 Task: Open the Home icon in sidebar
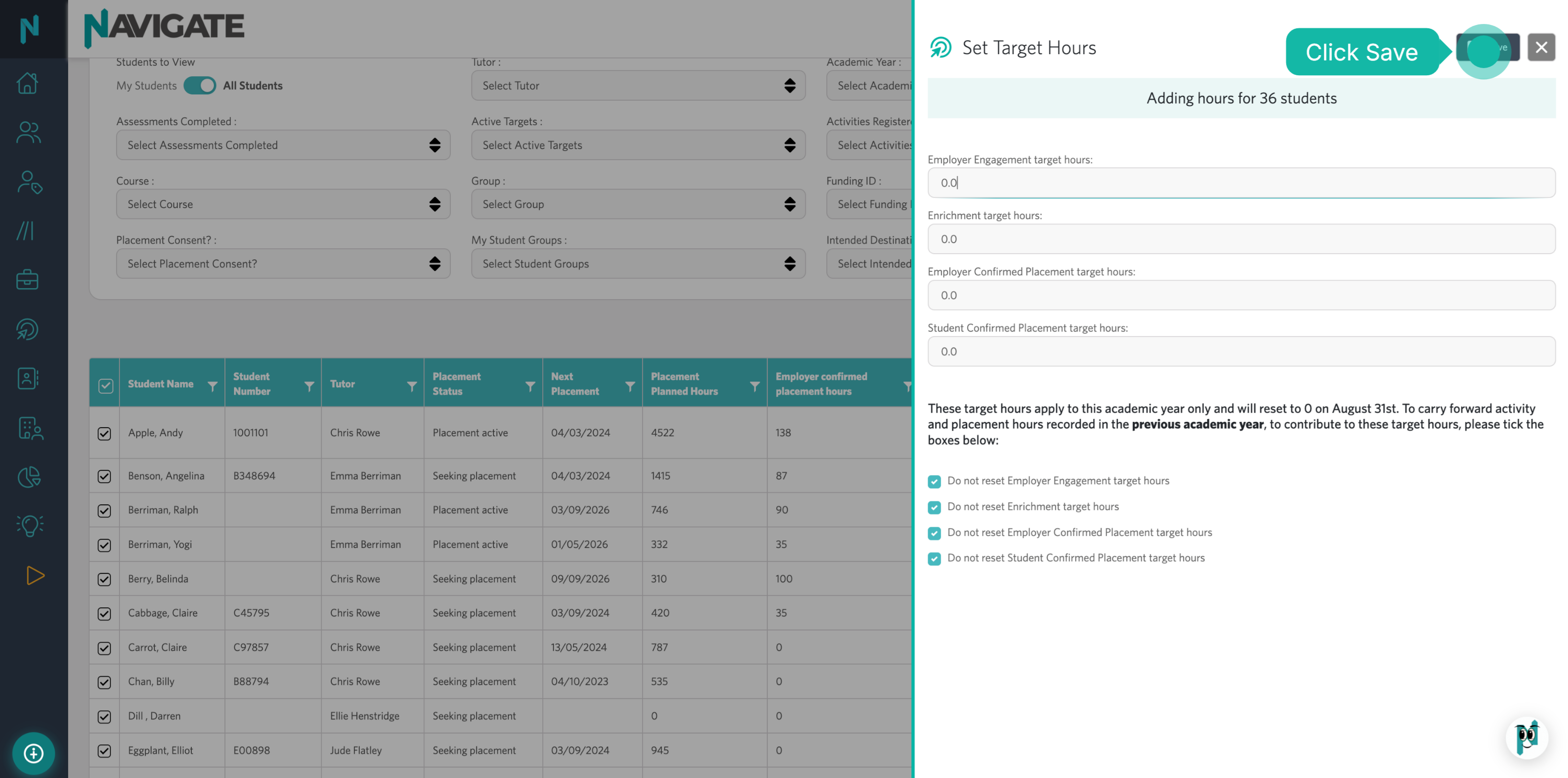click(27, 83)
